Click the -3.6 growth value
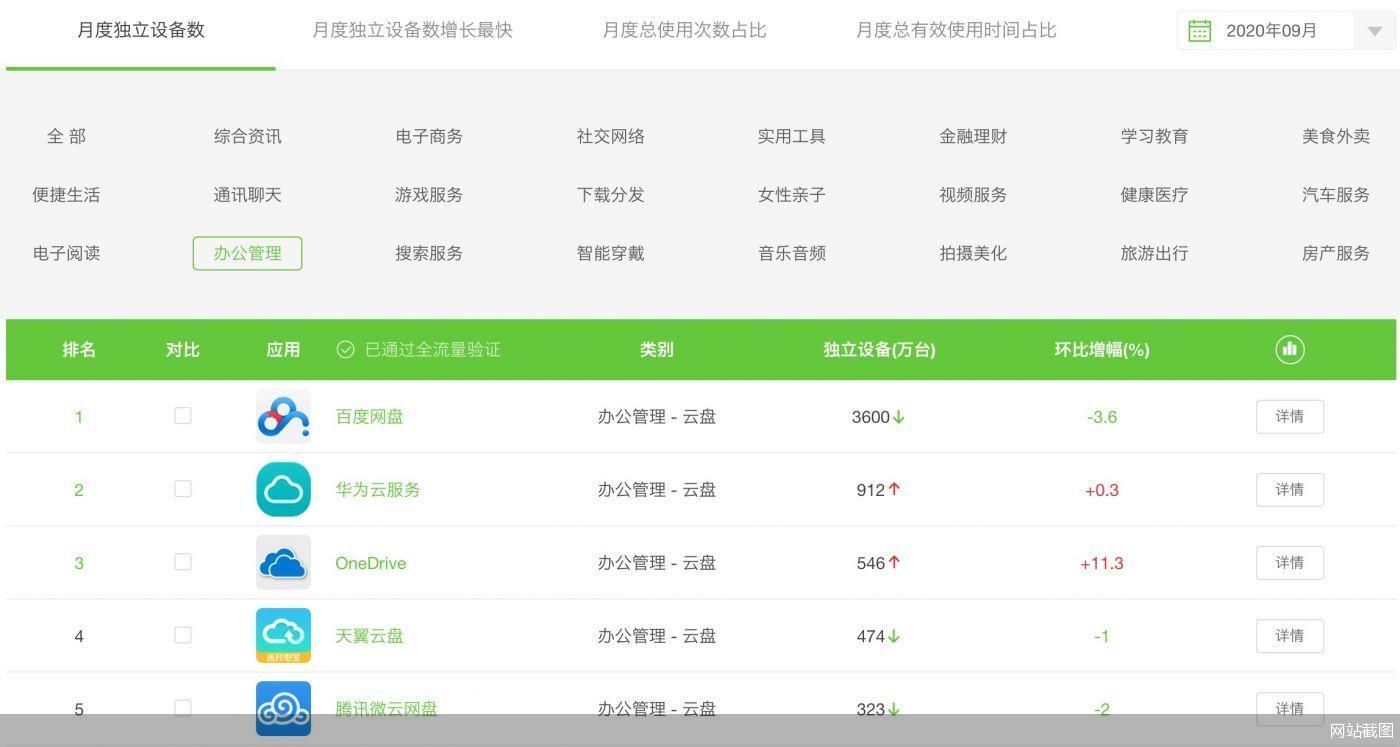 point(1102,417)
